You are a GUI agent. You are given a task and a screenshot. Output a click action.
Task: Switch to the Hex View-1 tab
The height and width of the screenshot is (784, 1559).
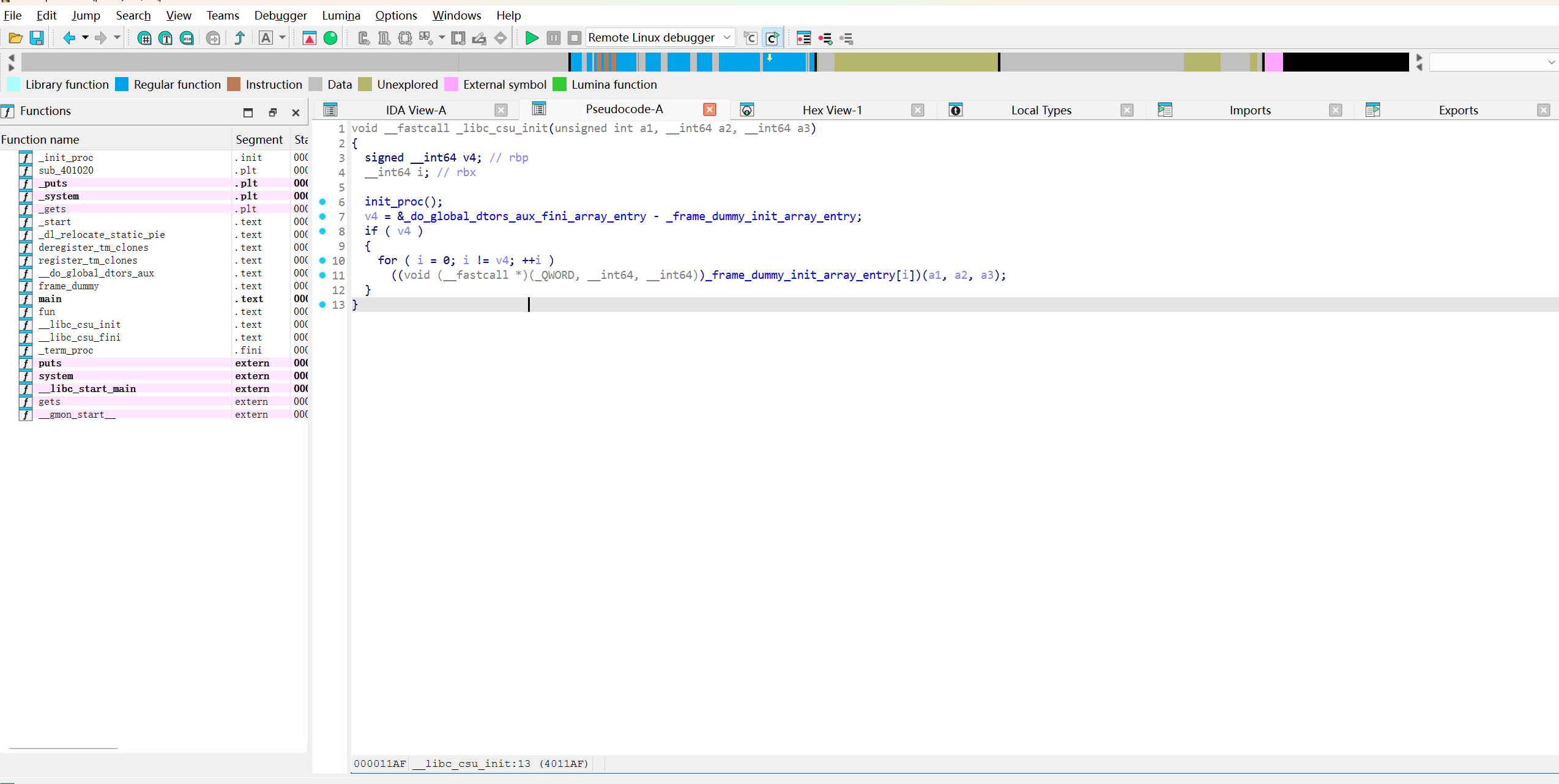[832, 110]
